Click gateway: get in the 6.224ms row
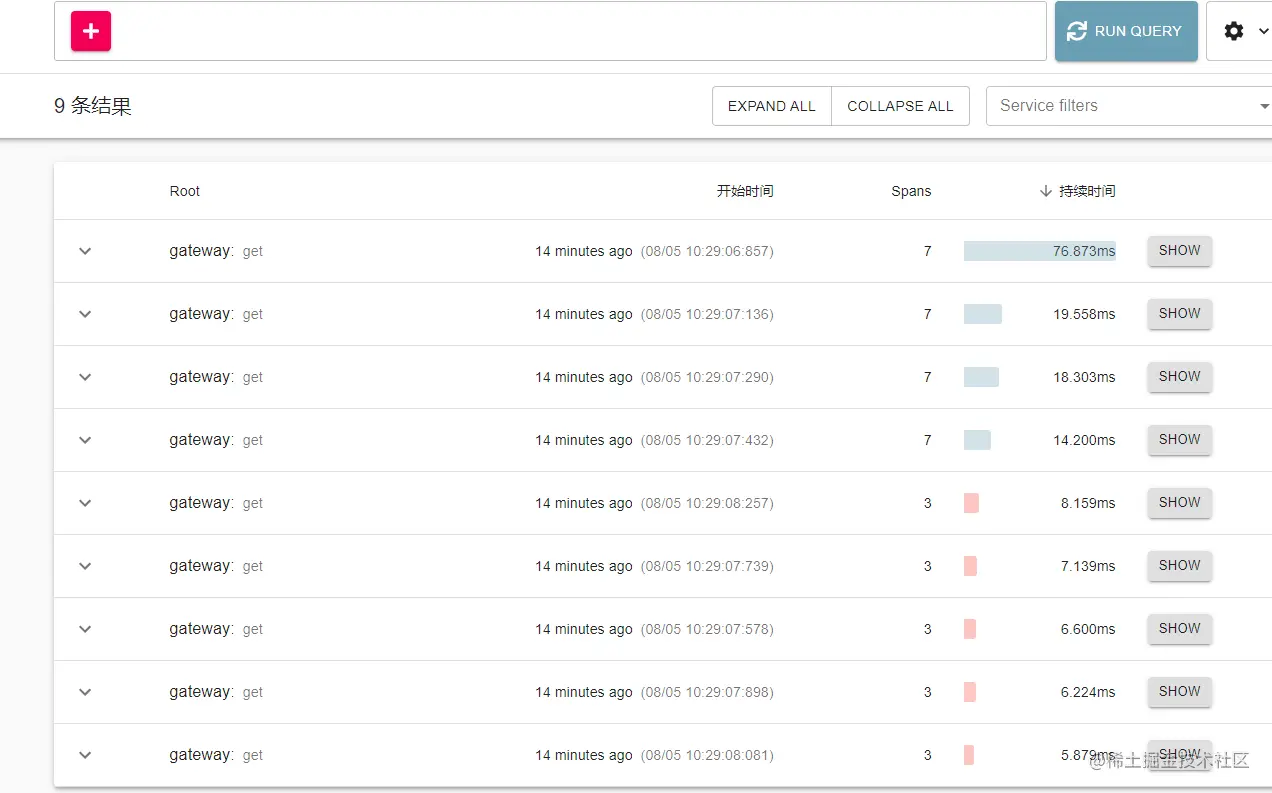 click(x=216, y=692)
